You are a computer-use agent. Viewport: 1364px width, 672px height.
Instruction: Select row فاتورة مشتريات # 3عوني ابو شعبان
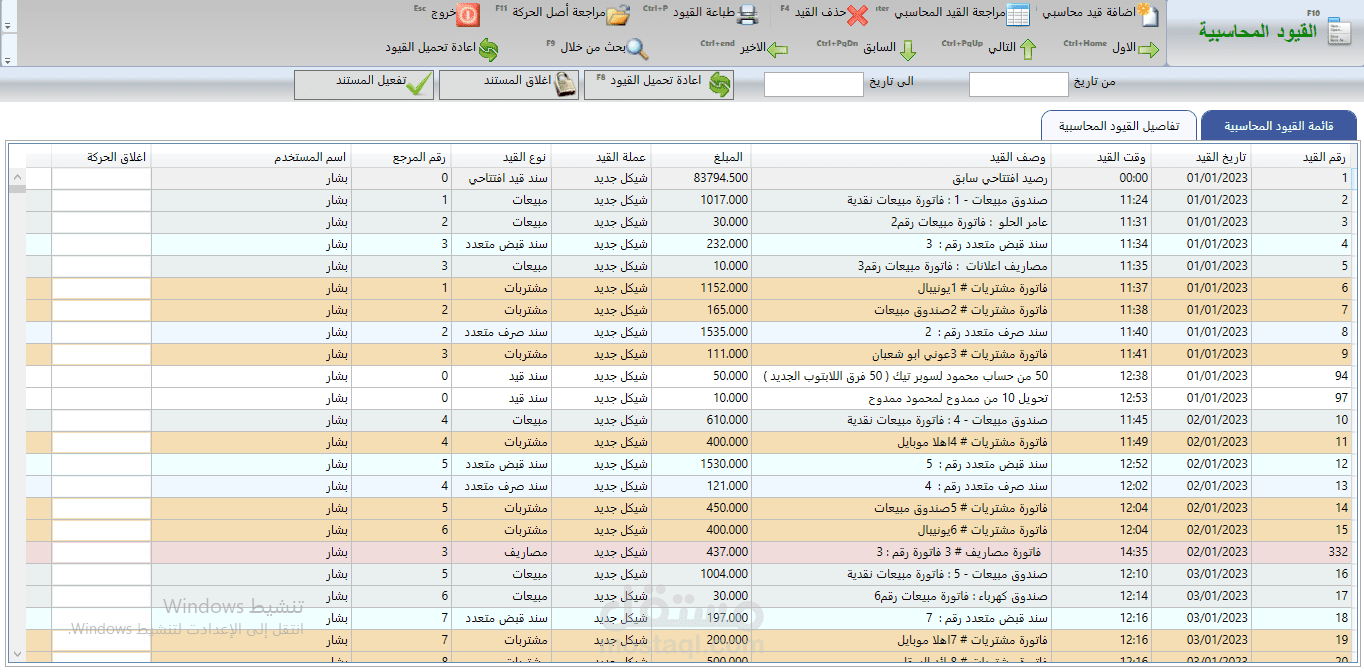point(688,354)
